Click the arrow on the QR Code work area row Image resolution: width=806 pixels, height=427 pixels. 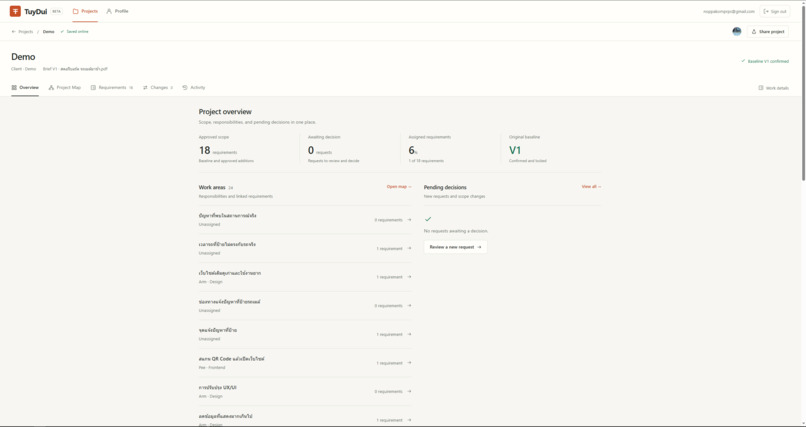409,363
